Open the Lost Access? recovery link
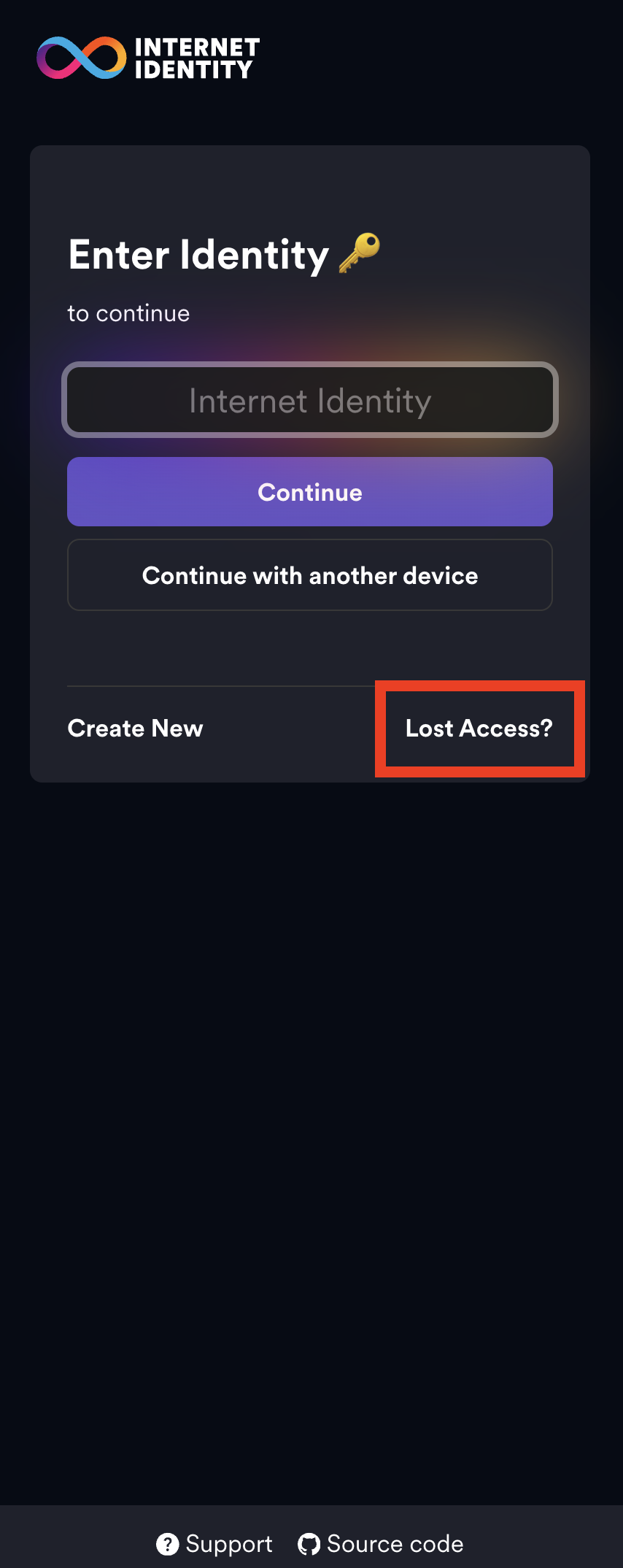 coord(479,728)
